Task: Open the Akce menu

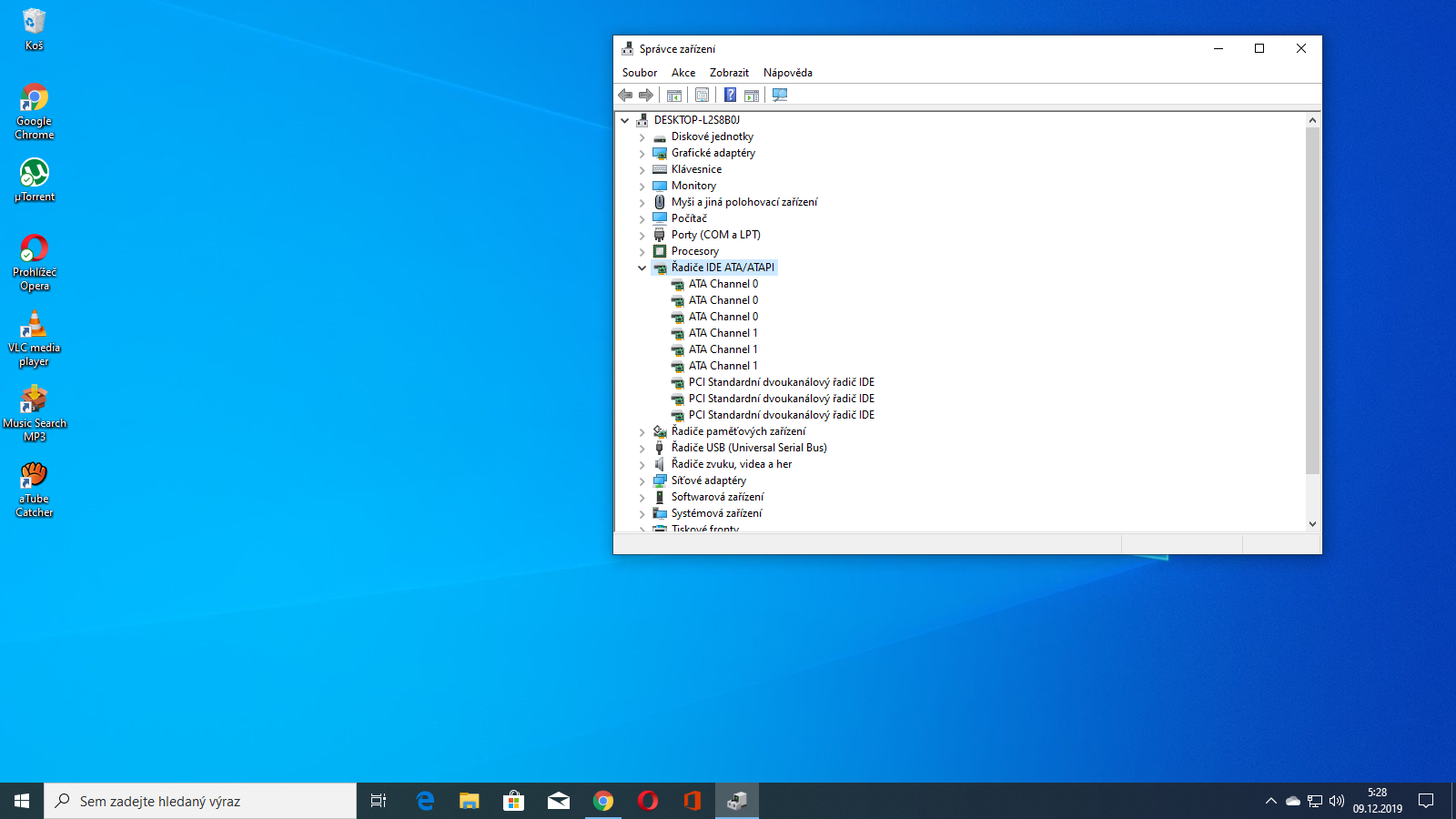Action: pos(682,73)
